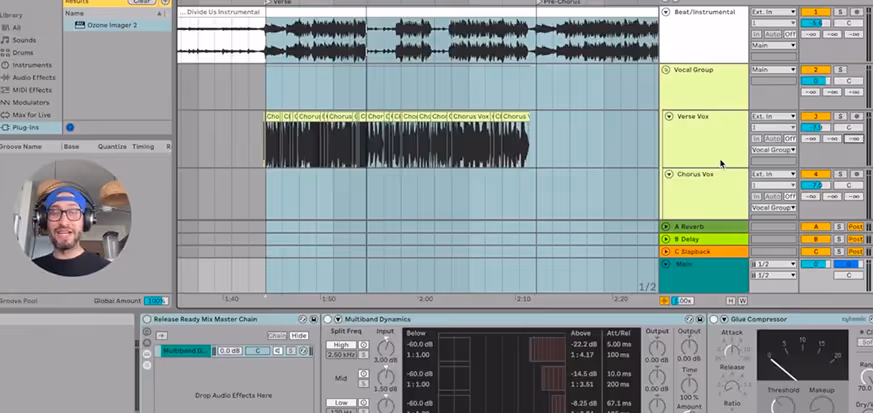Toggle Beat/Instrumental track activator 1
The width and height of the screenshot is (873, 413).
816,12
